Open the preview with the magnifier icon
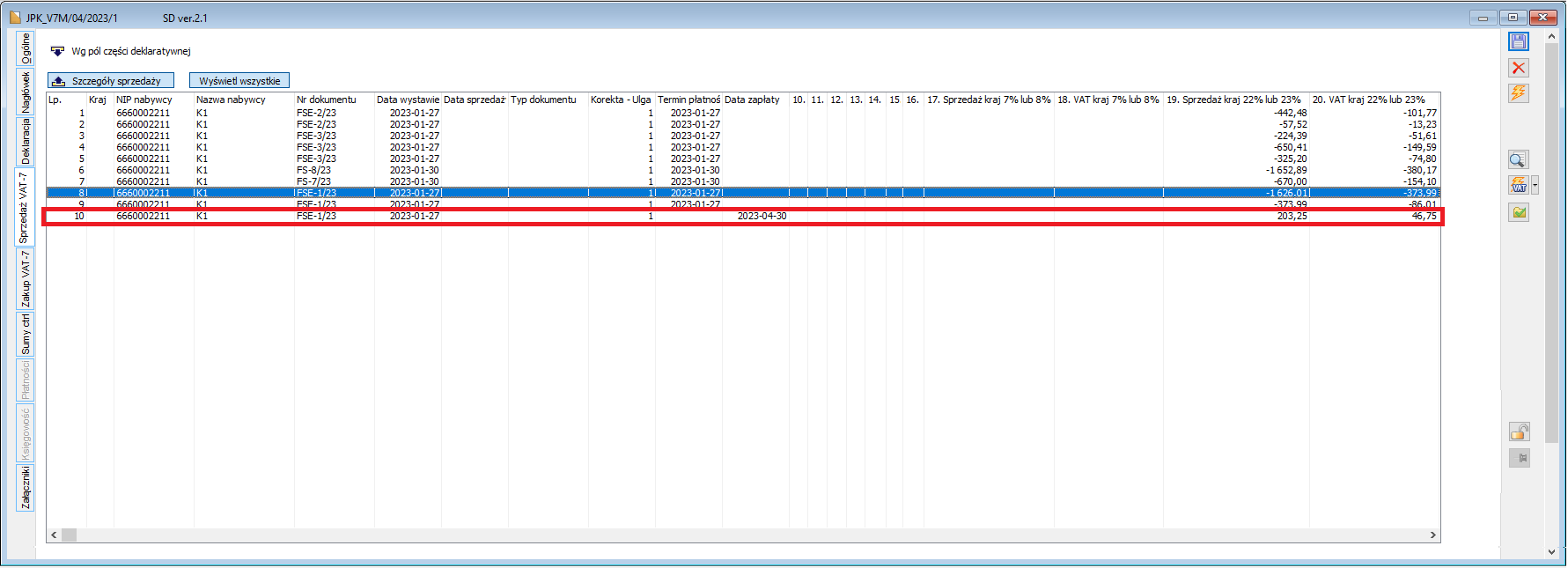Screen dimensions: 1568x568 coord(1519,159)
